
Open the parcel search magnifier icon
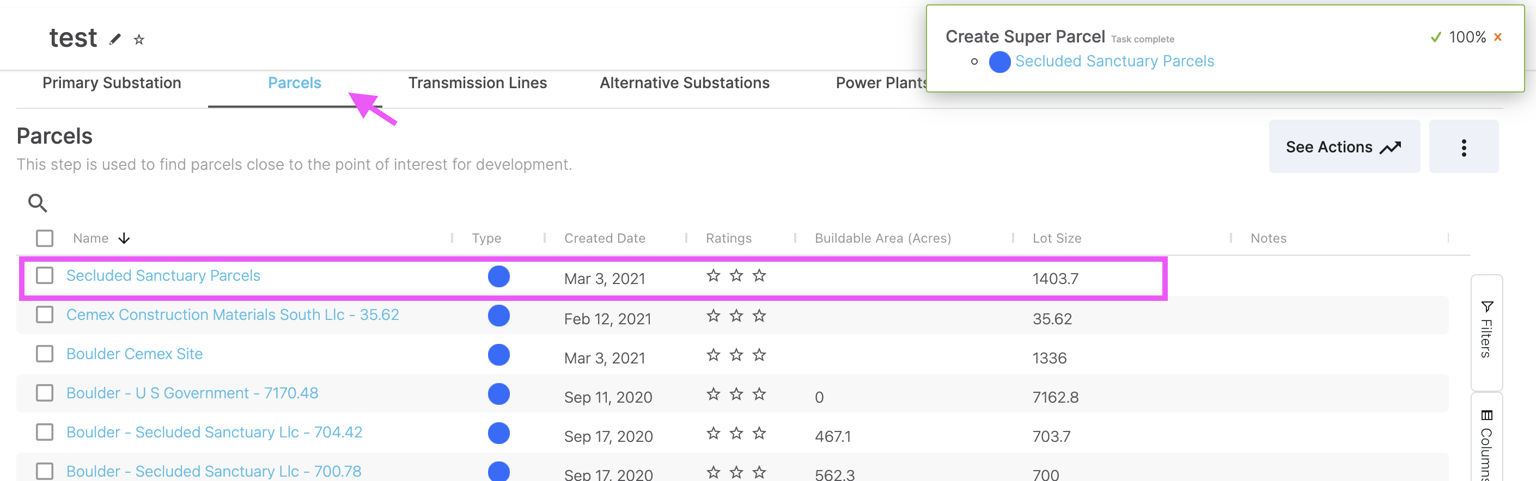pyautogui.click(x=38, y=203)
